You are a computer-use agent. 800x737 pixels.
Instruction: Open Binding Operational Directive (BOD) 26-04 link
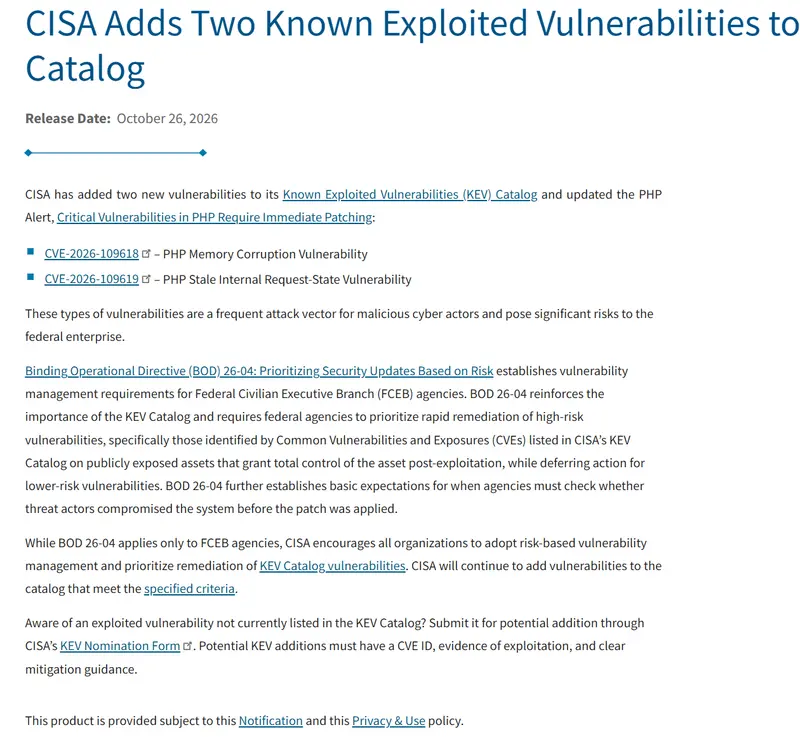click(x=259, y=371)
